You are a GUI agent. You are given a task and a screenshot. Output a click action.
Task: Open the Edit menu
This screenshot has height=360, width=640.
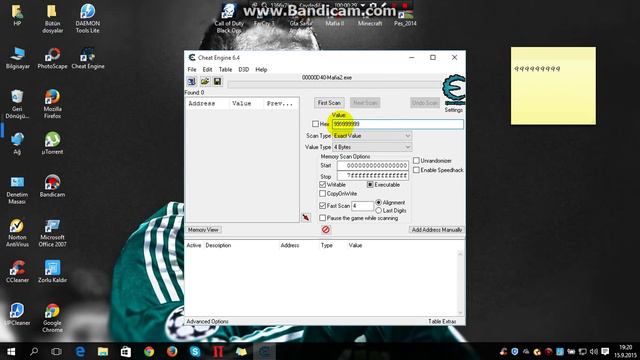click(207, 69)
